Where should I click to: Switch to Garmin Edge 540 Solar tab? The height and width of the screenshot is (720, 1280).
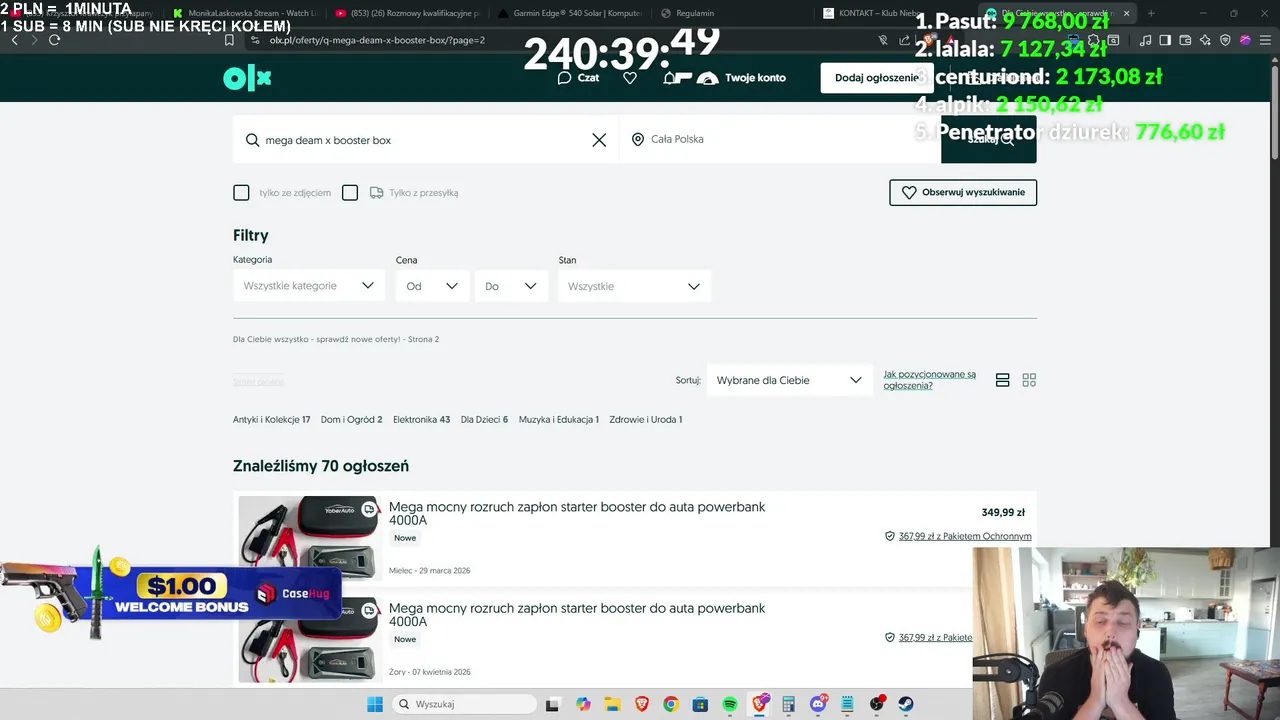coord(571,13)
